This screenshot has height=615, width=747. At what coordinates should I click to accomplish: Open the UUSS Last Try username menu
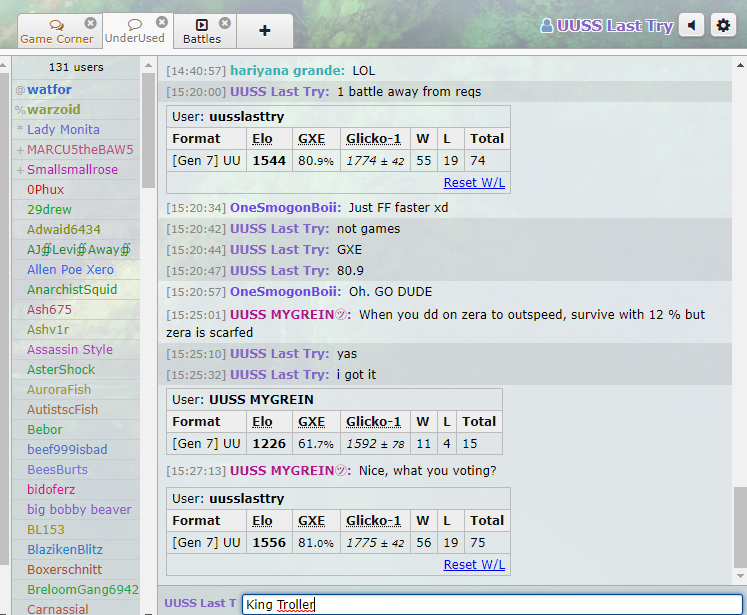click(614, 26)
